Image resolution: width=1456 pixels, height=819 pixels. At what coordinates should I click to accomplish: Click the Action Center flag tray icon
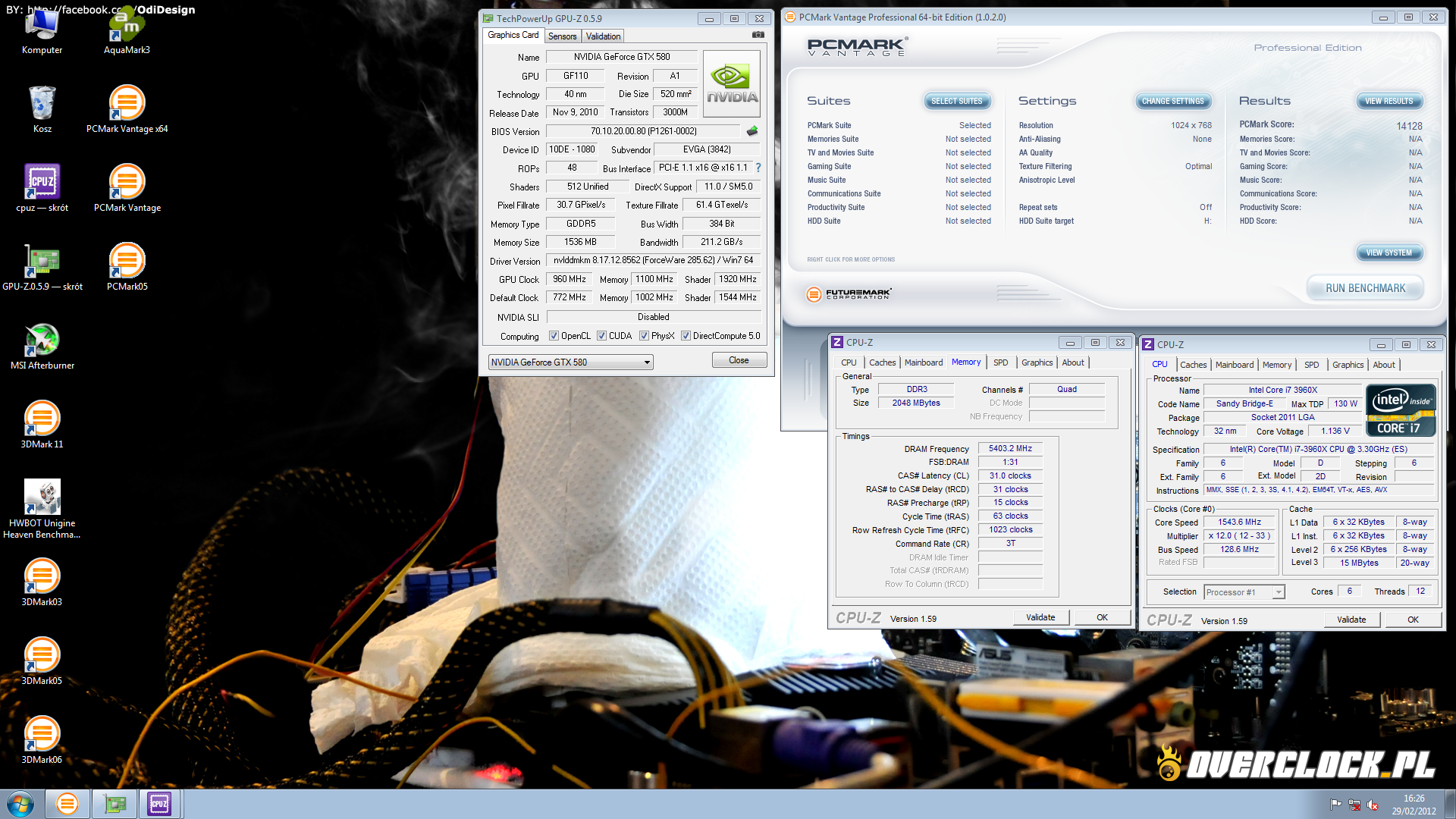[x=1335, y=805]
